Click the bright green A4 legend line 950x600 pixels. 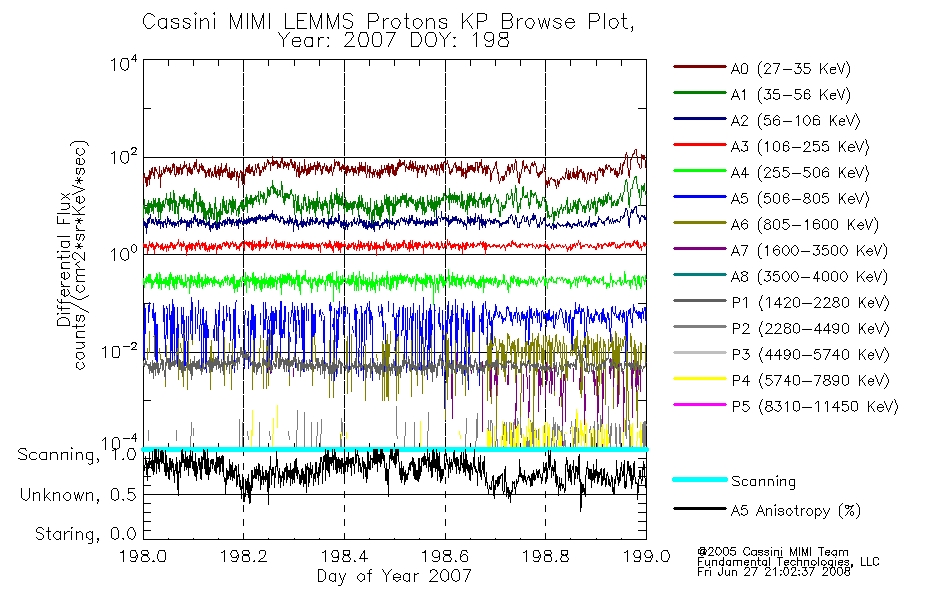tap(699, 171)
